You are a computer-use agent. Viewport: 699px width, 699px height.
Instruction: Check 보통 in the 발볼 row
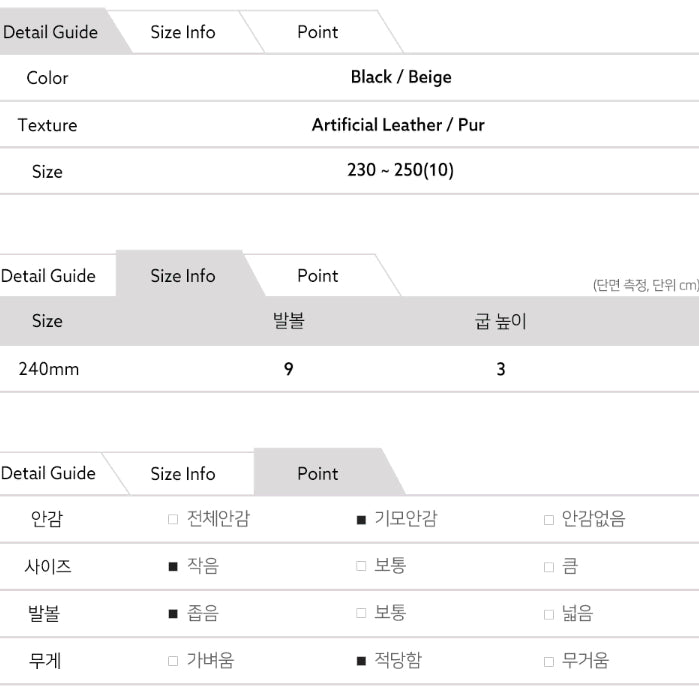pos(361,614)
